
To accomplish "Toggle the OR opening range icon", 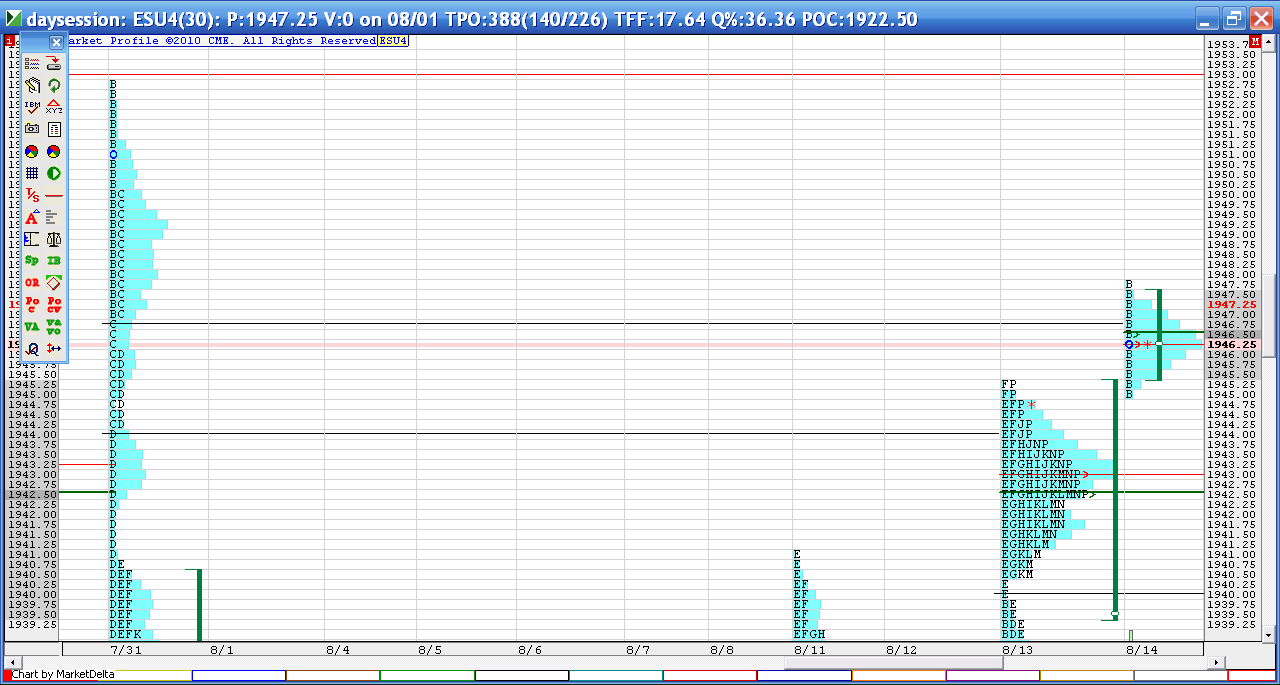I will coord(32,283).
